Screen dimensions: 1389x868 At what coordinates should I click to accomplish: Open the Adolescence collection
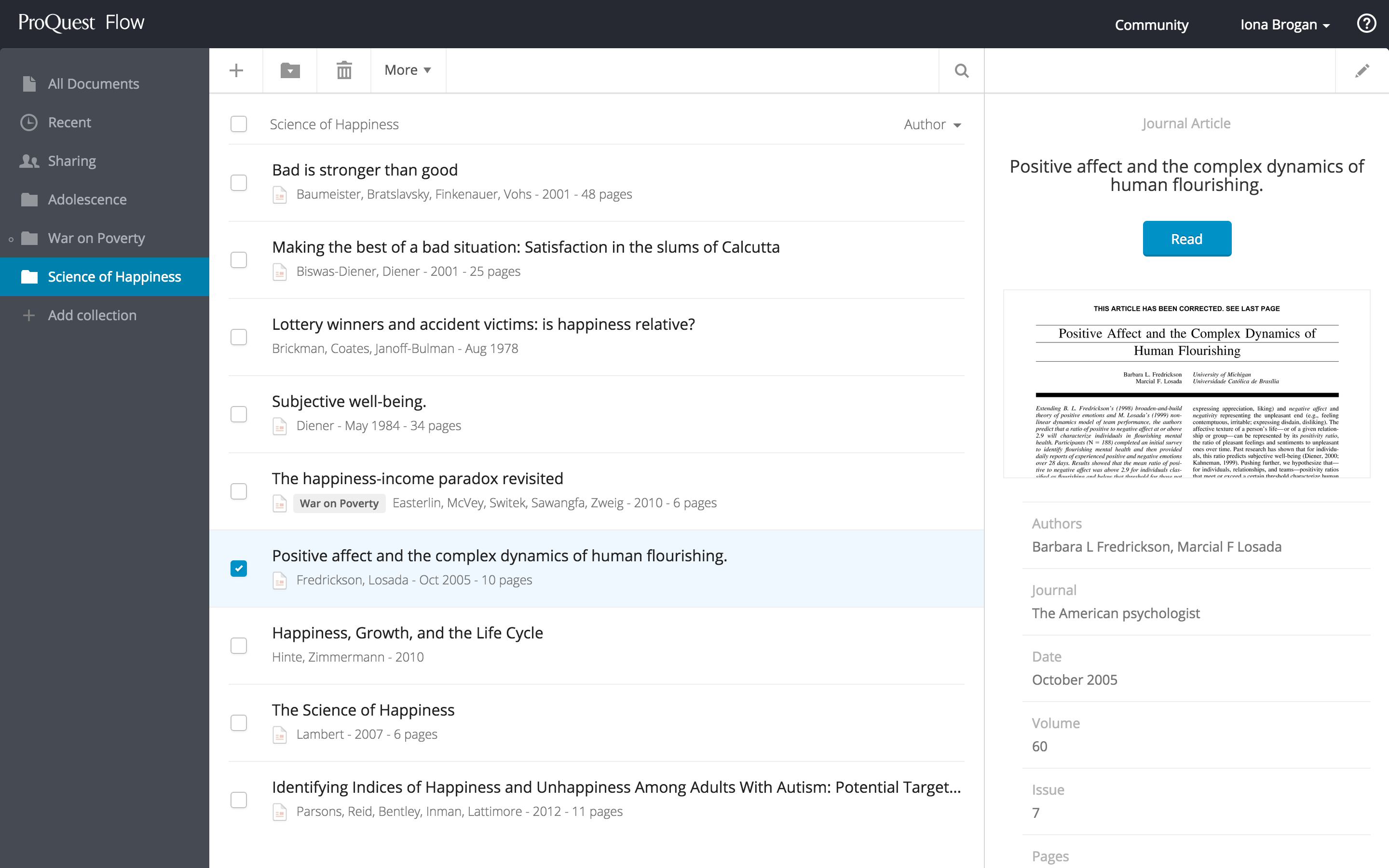coord(105,199)
